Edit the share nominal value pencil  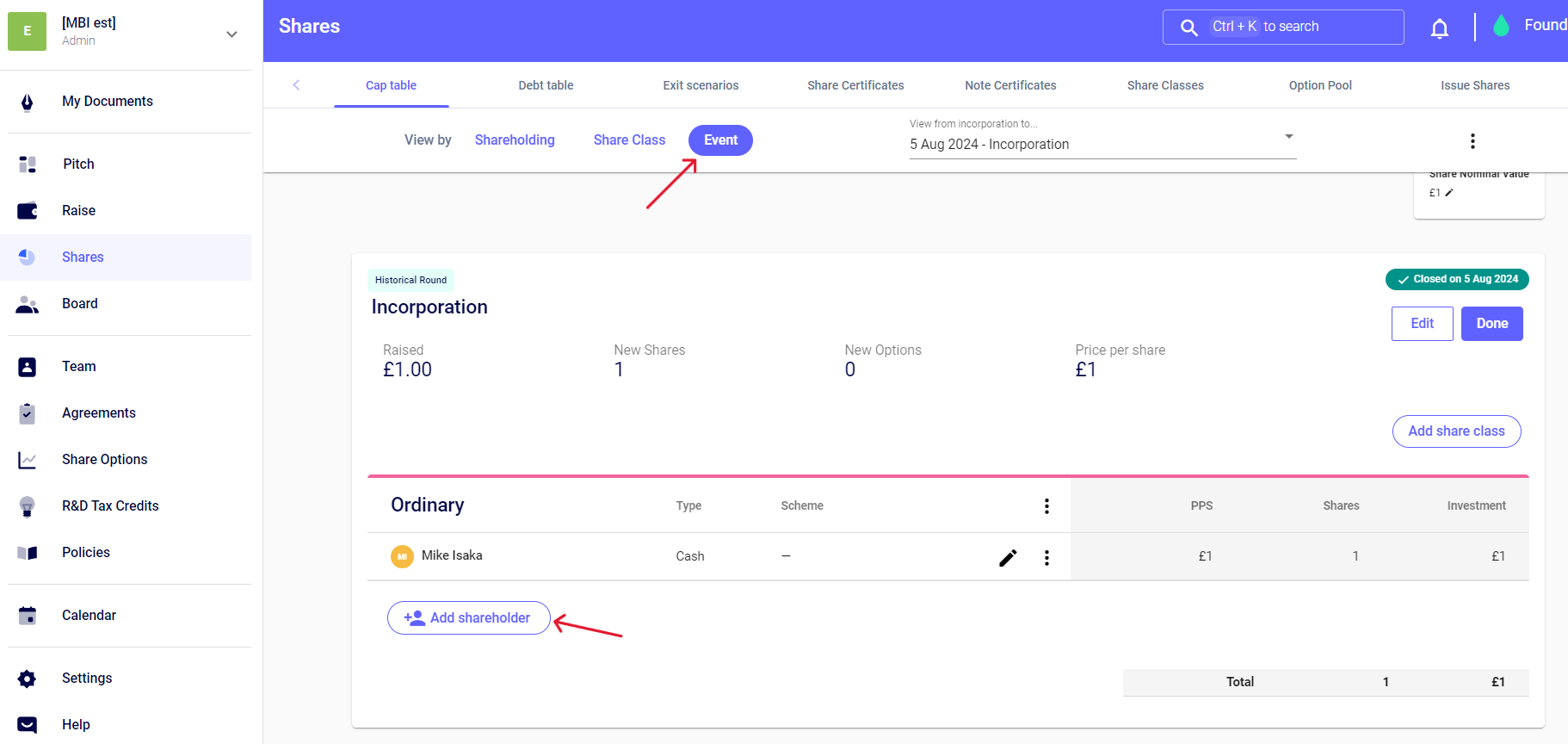click(x=1449, y=193)
